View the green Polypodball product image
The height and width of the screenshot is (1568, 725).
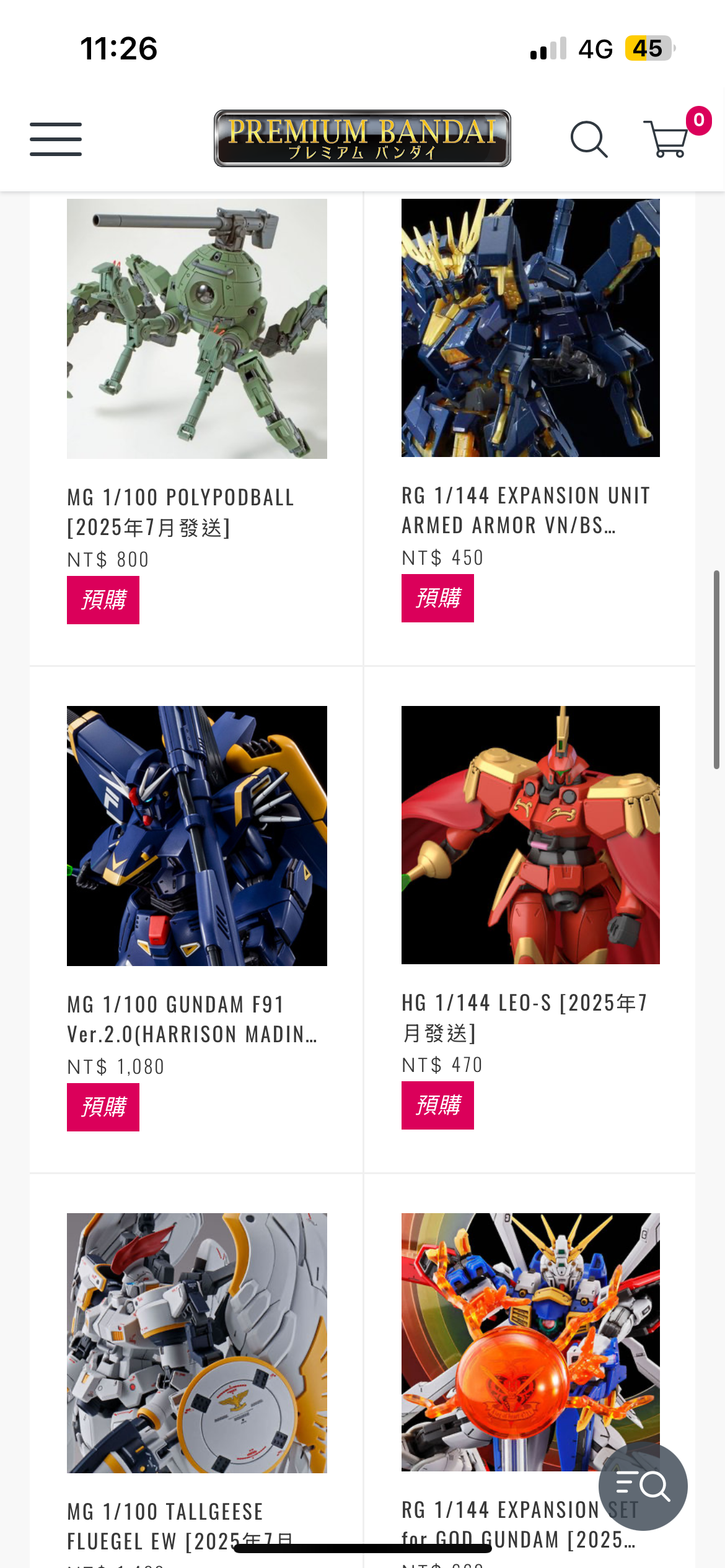[x=197, y=329]
